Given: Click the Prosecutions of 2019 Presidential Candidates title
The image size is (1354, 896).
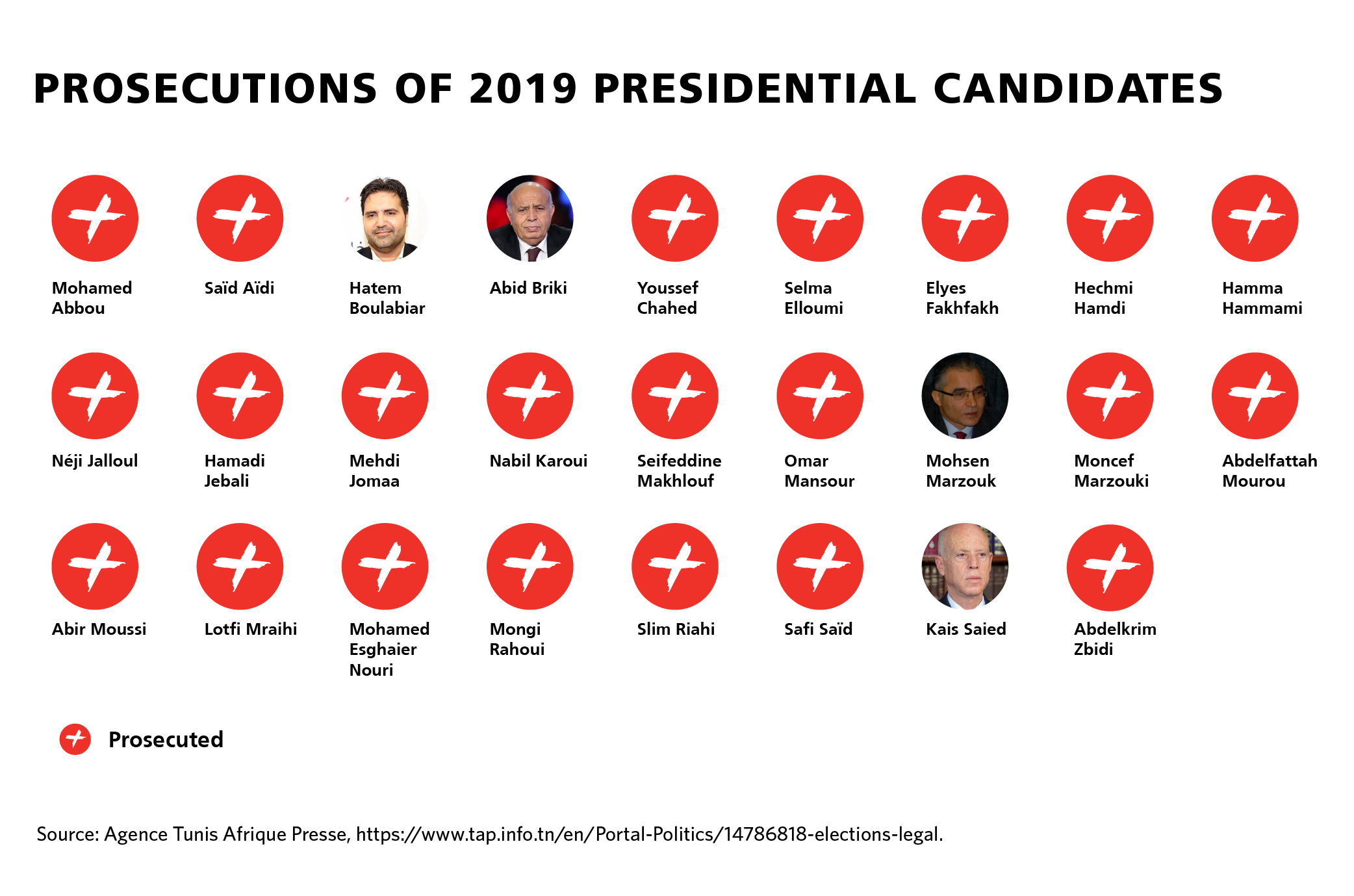Looking at the screenshot, I should click(x=628, y=88).
